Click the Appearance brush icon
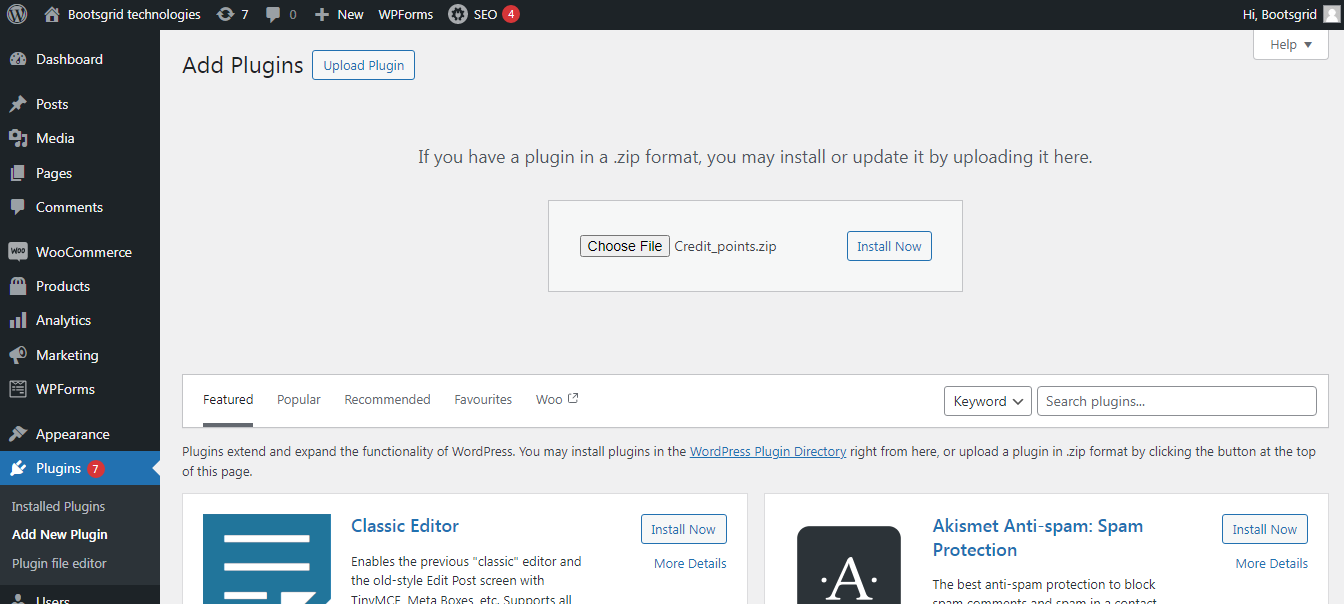The width and height of the screenshot is (1344, 604). 17,434
